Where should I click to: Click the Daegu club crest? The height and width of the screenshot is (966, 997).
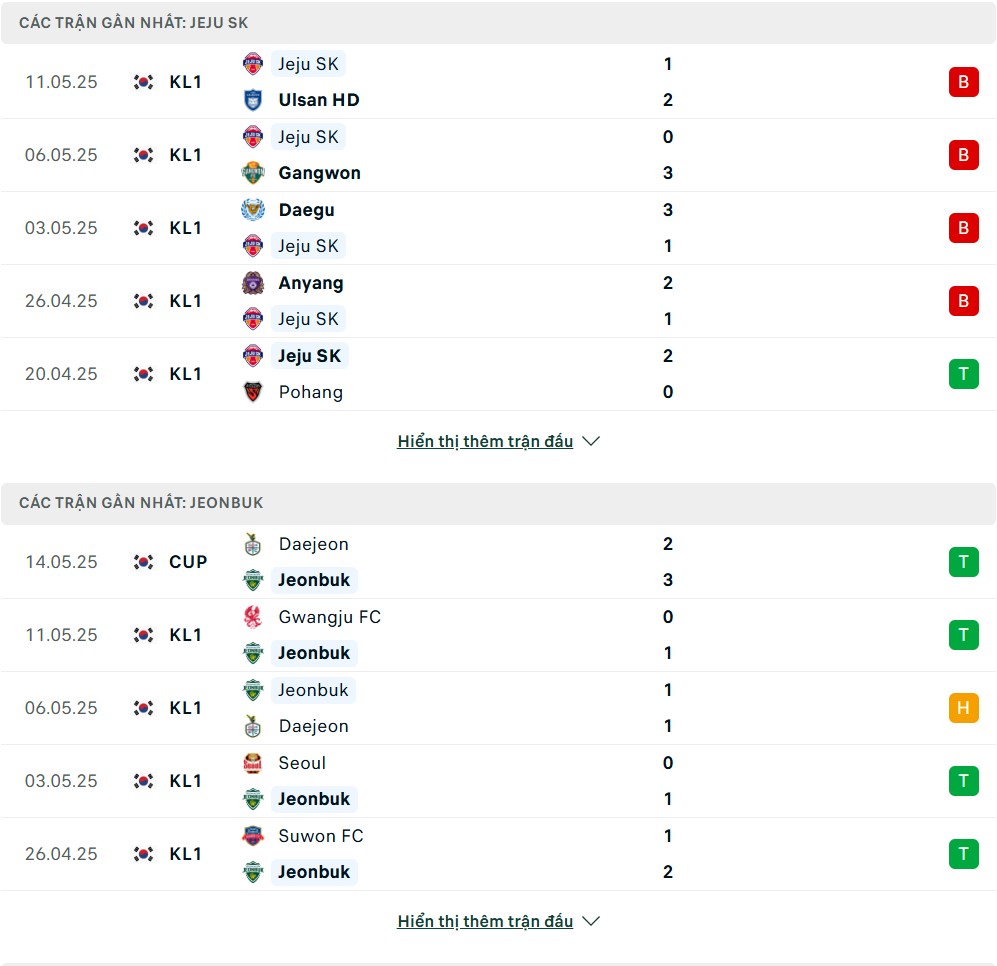(x=253, y=210)
